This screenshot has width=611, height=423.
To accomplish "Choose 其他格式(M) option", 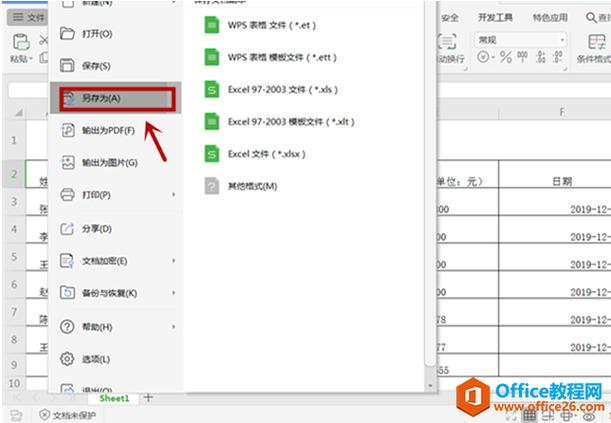I will coord(241,186).
